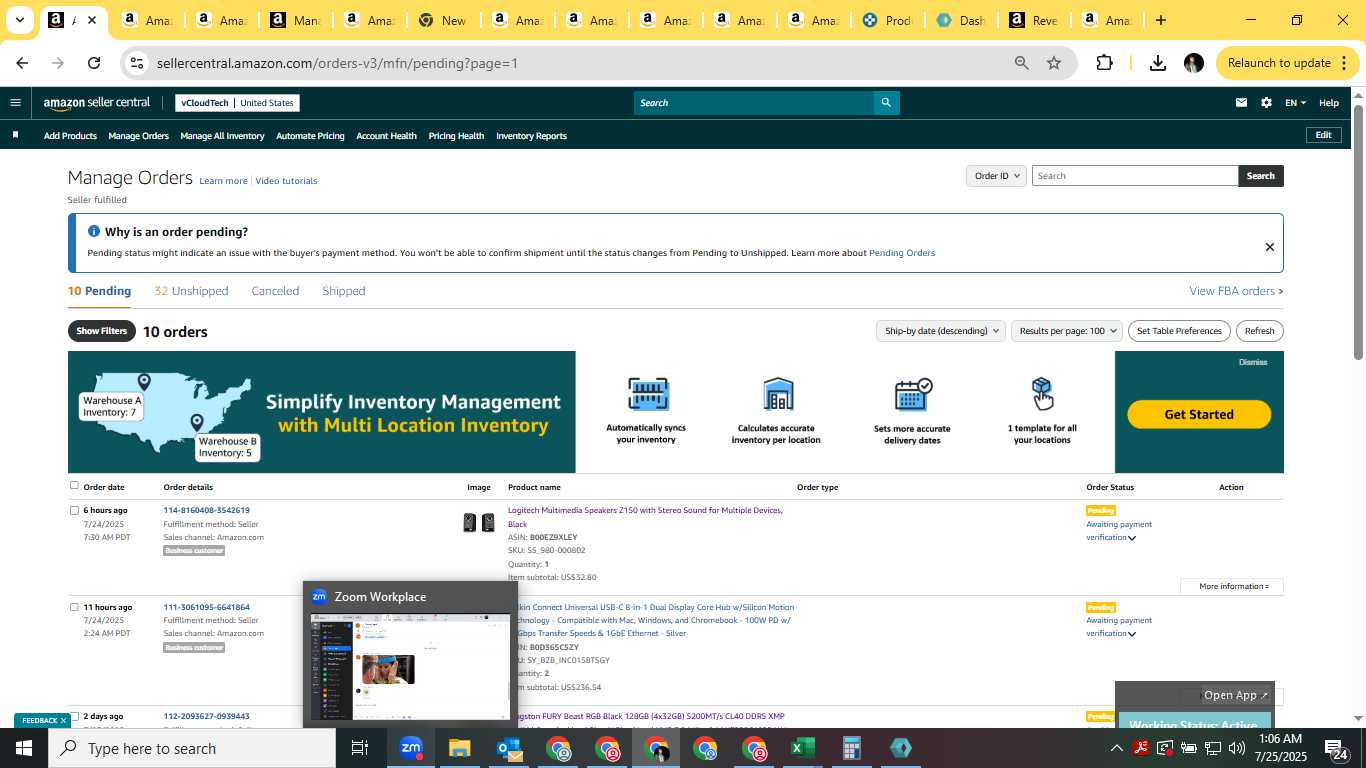Image resolution: width=1366 pixels, height=768 pixels.
Task: Open the Video tutorials link
Action: point(286,181)
